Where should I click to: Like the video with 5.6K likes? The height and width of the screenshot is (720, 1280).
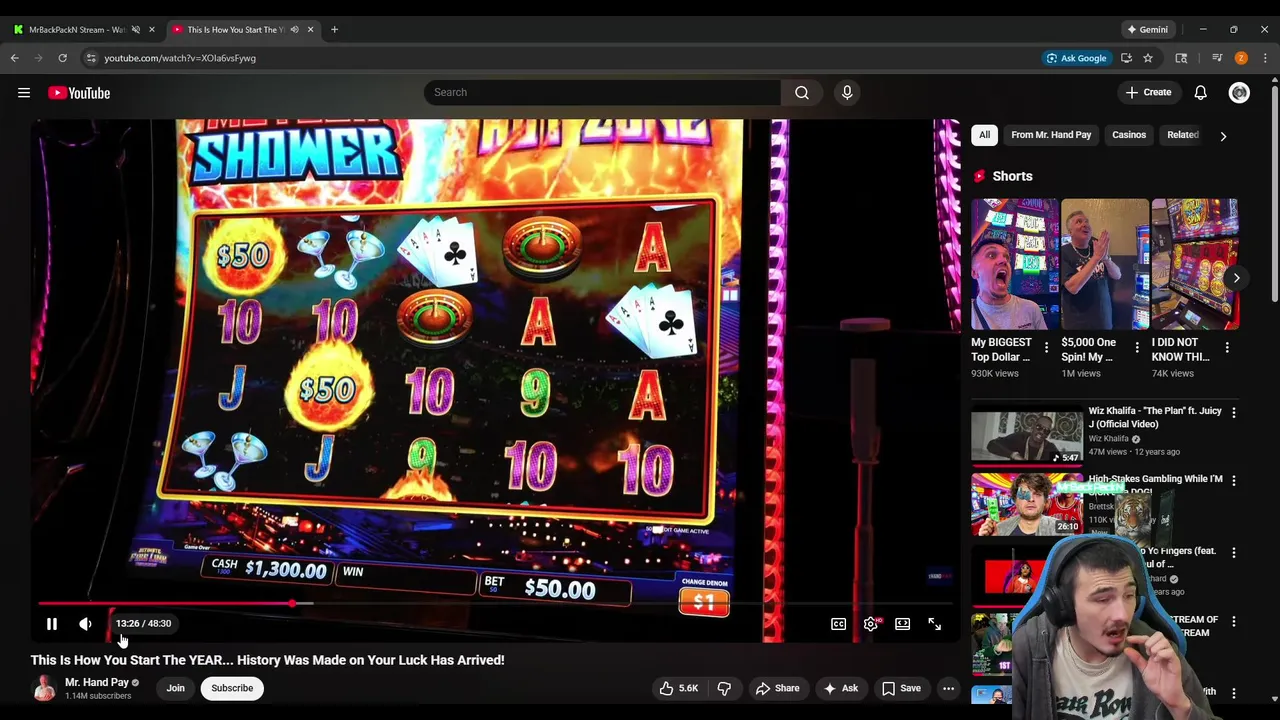tap(678, 688)
